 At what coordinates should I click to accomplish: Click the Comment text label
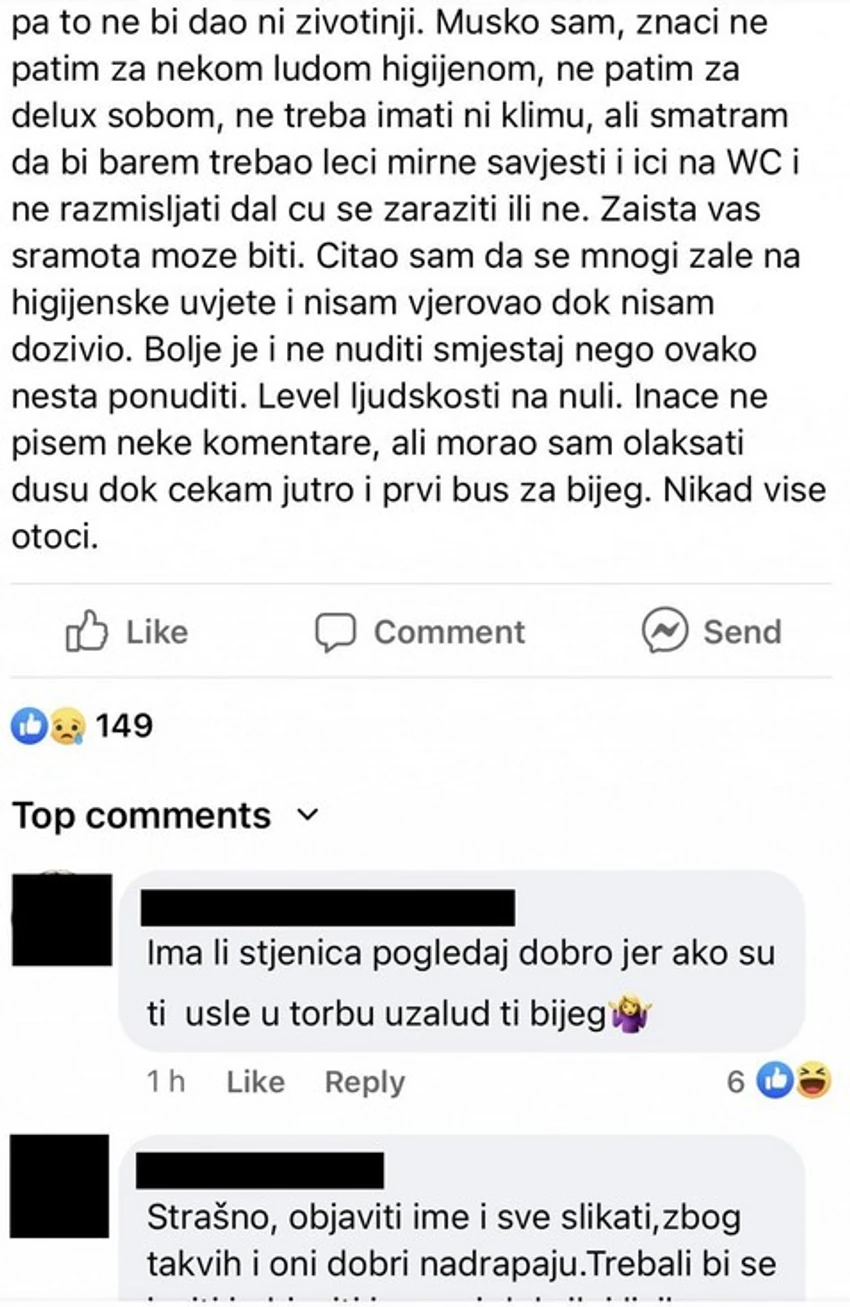tap(449, 632)
